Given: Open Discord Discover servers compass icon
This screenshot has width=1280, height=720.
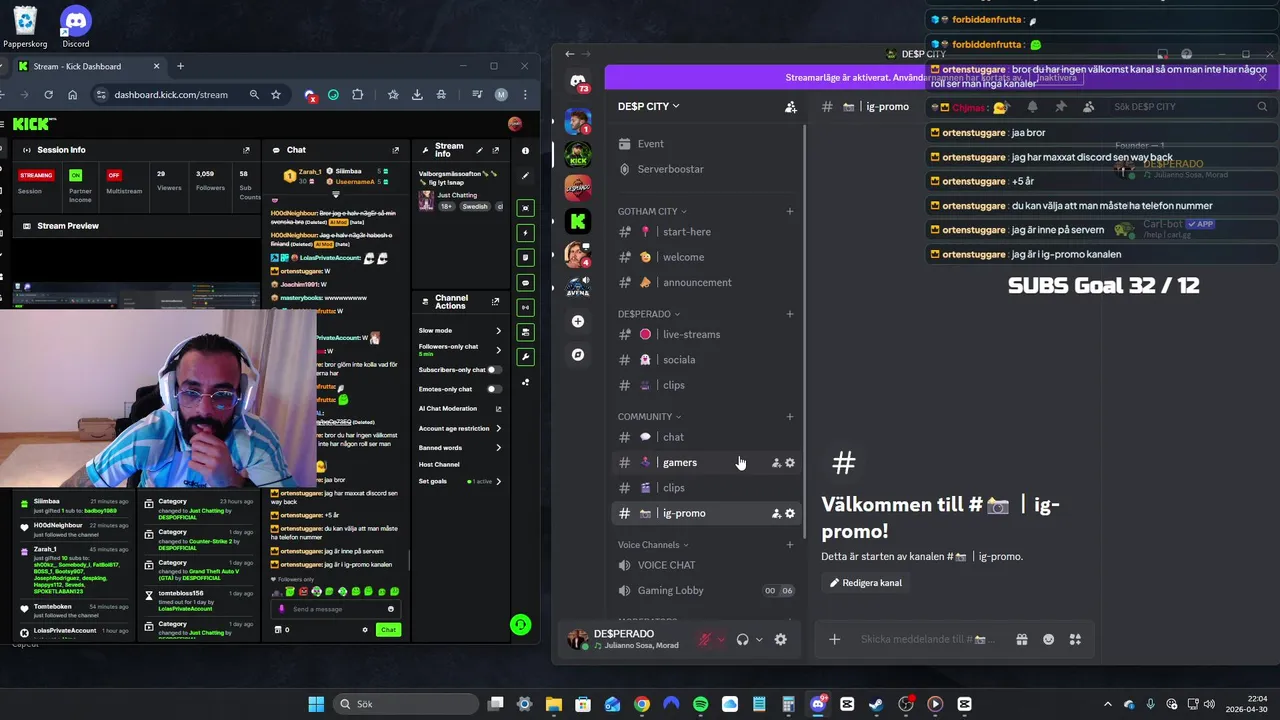Looking at the screenshot, I should click(578, 355).
